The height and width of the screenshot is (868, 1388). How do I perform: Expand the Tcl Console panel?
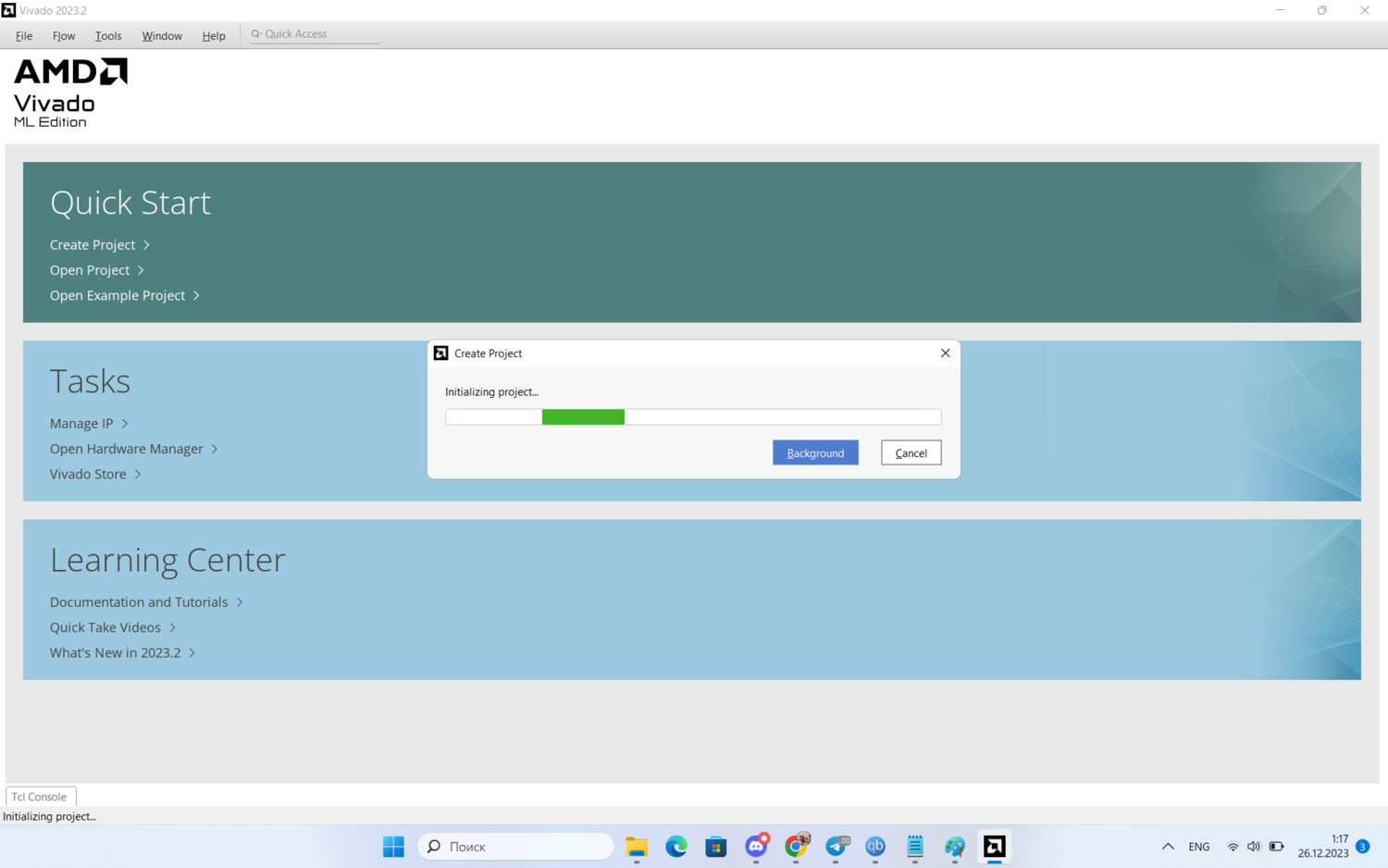pos(39,797)
